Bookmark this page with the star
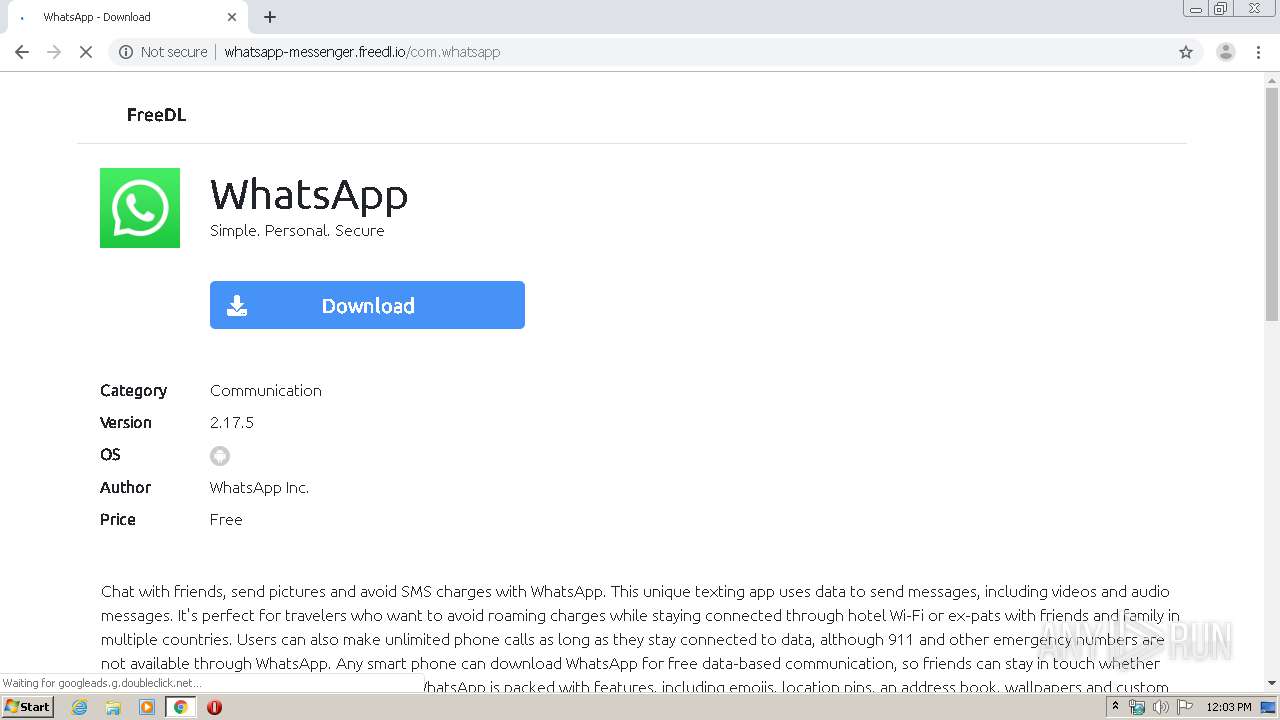Screen dimensions: 1280x720 click(1186, 52)
